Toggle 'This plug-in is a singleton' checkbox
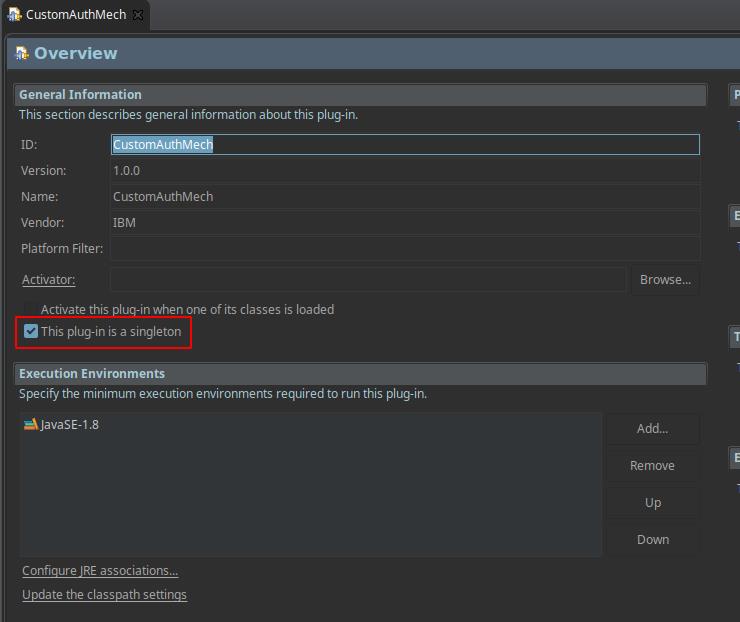 (x=31, y=331)
